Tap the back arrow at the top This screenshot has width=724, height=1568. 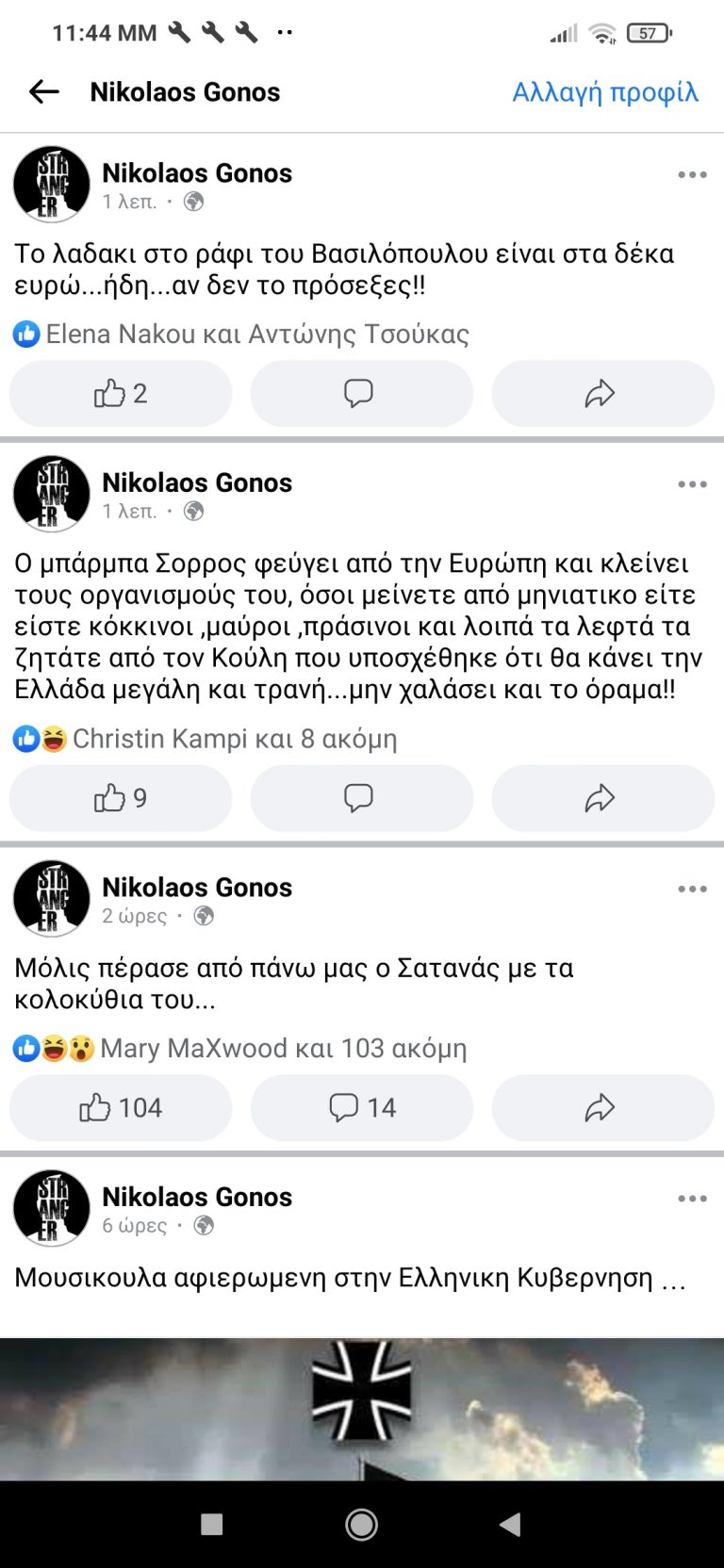coord(42,91)
